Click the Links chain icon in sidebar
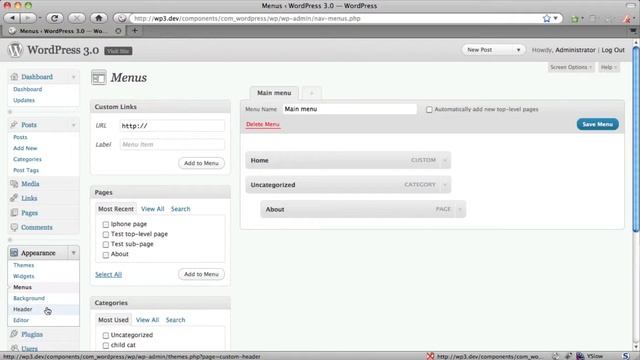The width and height of the screenshot is (640, 360). (x=14, y=198)
